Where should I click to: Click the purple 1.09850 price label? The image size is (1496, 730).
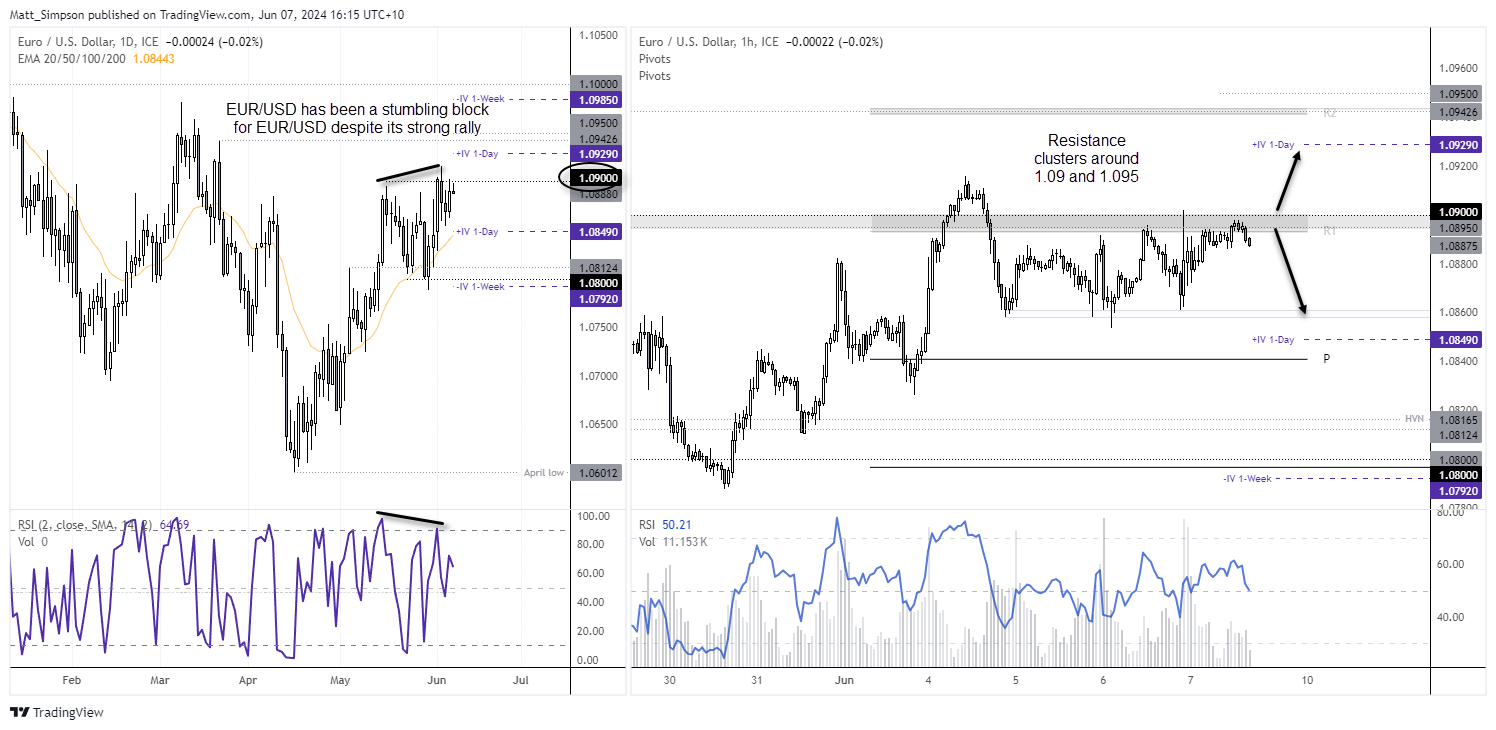point(595,100)
